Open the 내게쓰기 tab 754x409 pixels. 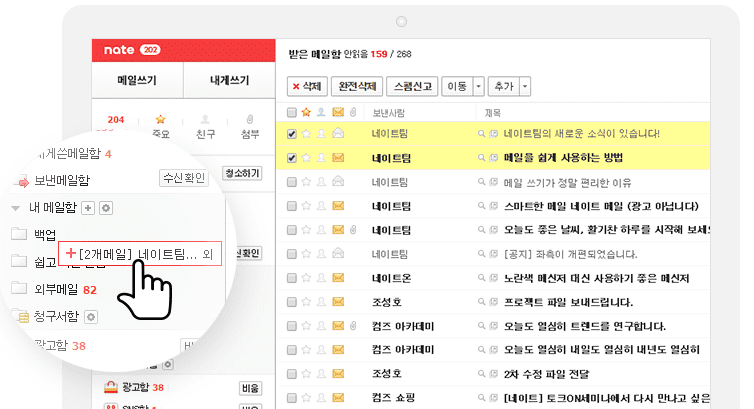point(229,80)
